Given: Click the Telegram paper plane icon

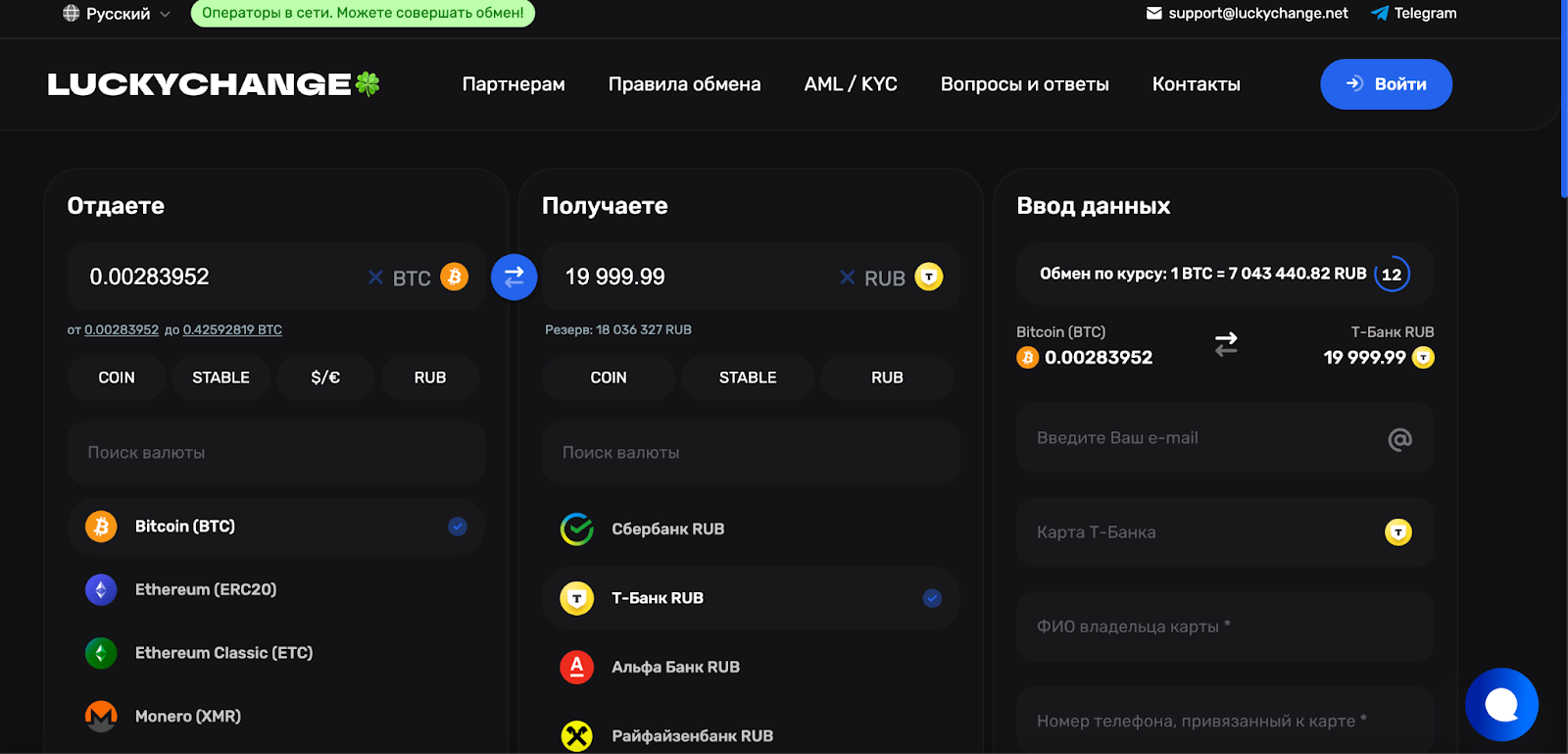Looking at the screenshot, I should click(1380, 13).
